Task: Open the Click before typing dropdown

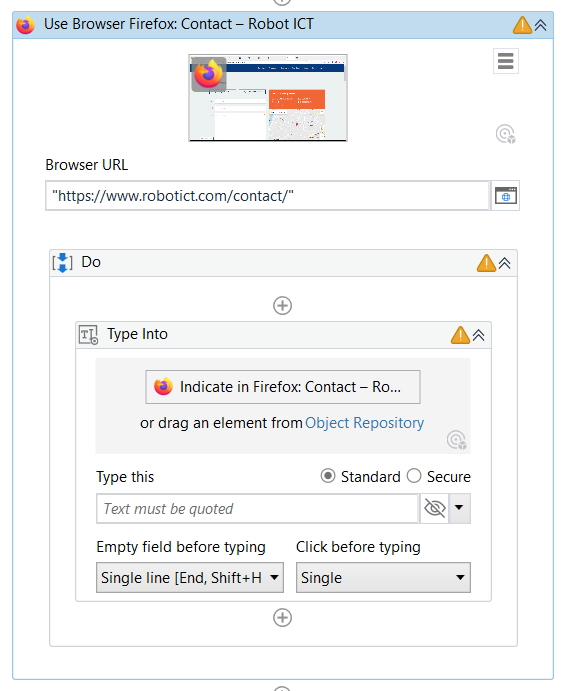Action: 383,577
